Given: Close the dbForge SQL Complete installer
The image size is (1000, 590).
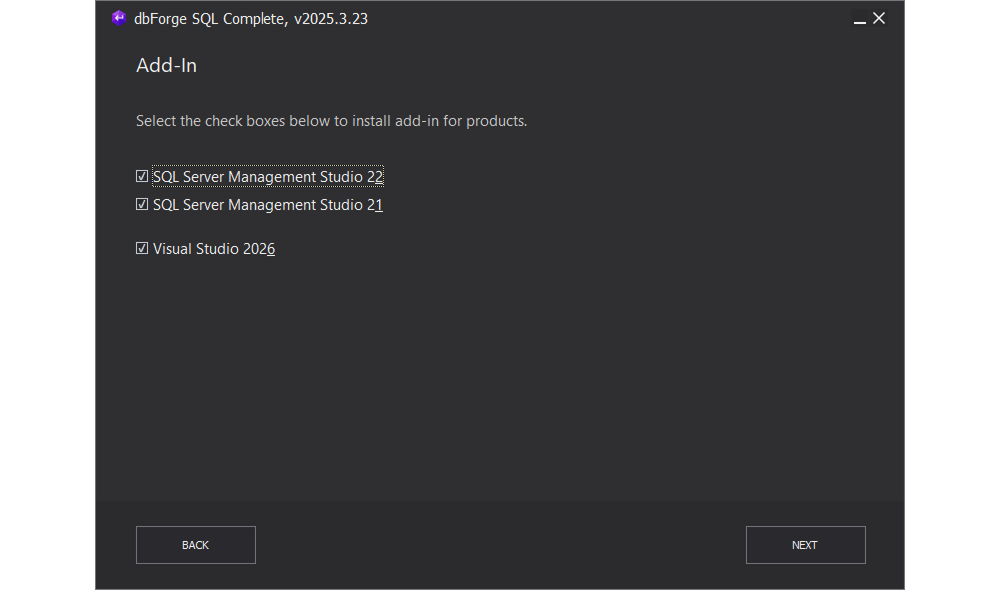Looking at the screenshot, I should click(879, 18).
